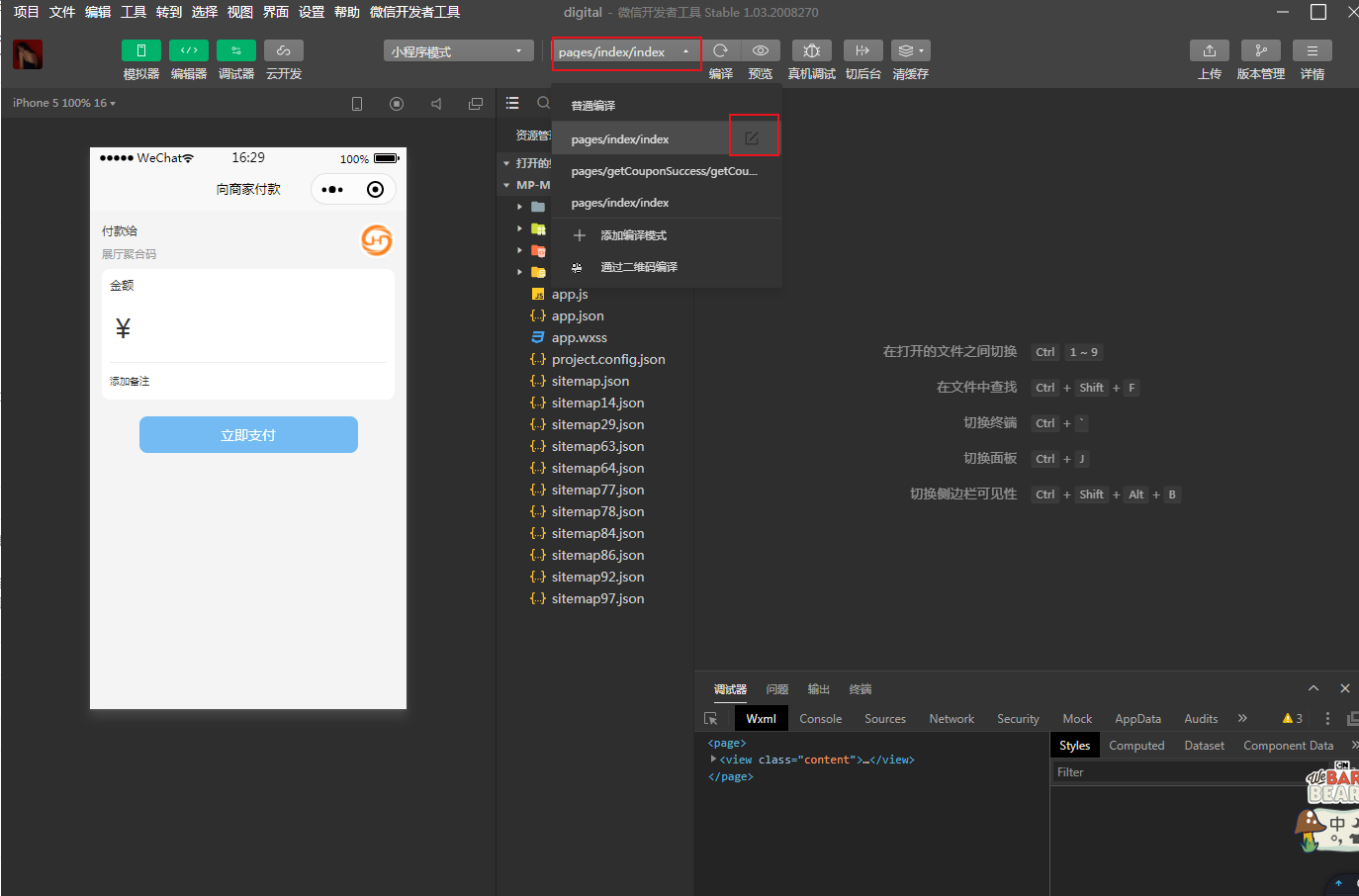Open the file search icon
This screenshot has width=1359, height=896.
coord(543,103)
